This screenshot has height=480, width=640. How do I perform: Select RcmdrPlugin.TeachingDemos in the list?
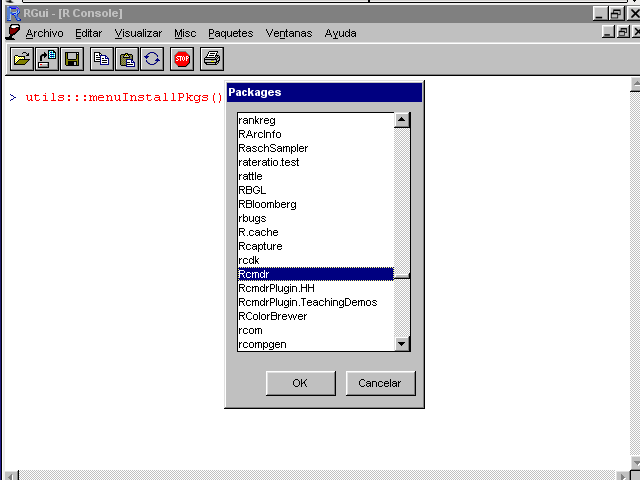point(307,302)
